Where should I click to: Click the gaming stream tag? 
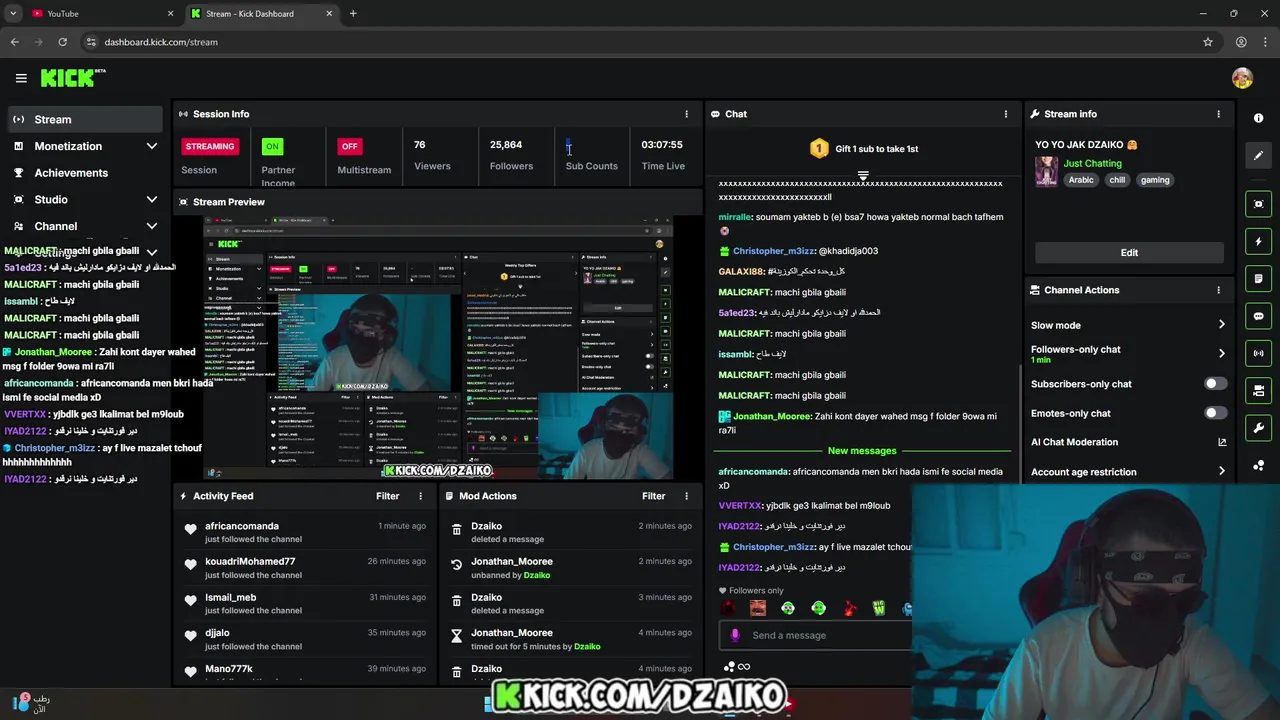click(x=1155, y=180)
